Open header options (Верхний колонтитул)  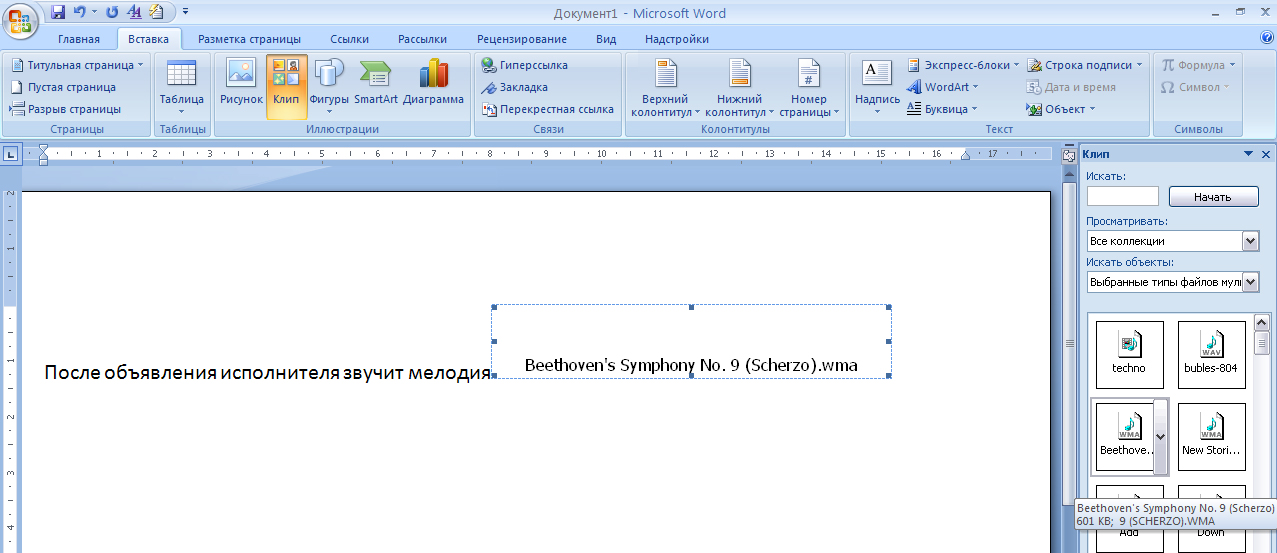(665, 88)
